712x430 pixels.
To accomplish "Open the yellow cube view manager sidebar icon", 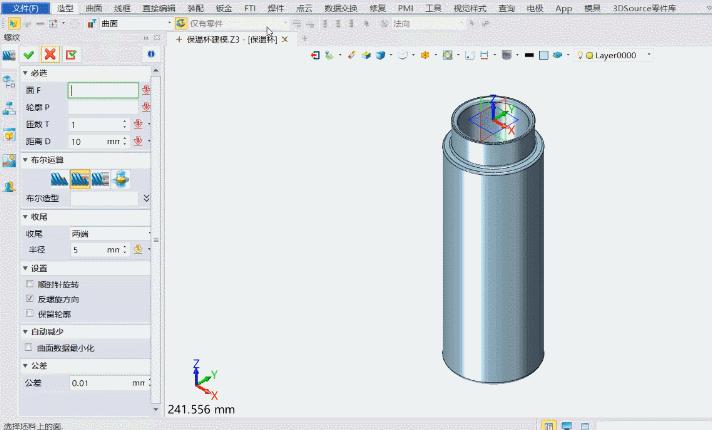I will coord(9,135).
